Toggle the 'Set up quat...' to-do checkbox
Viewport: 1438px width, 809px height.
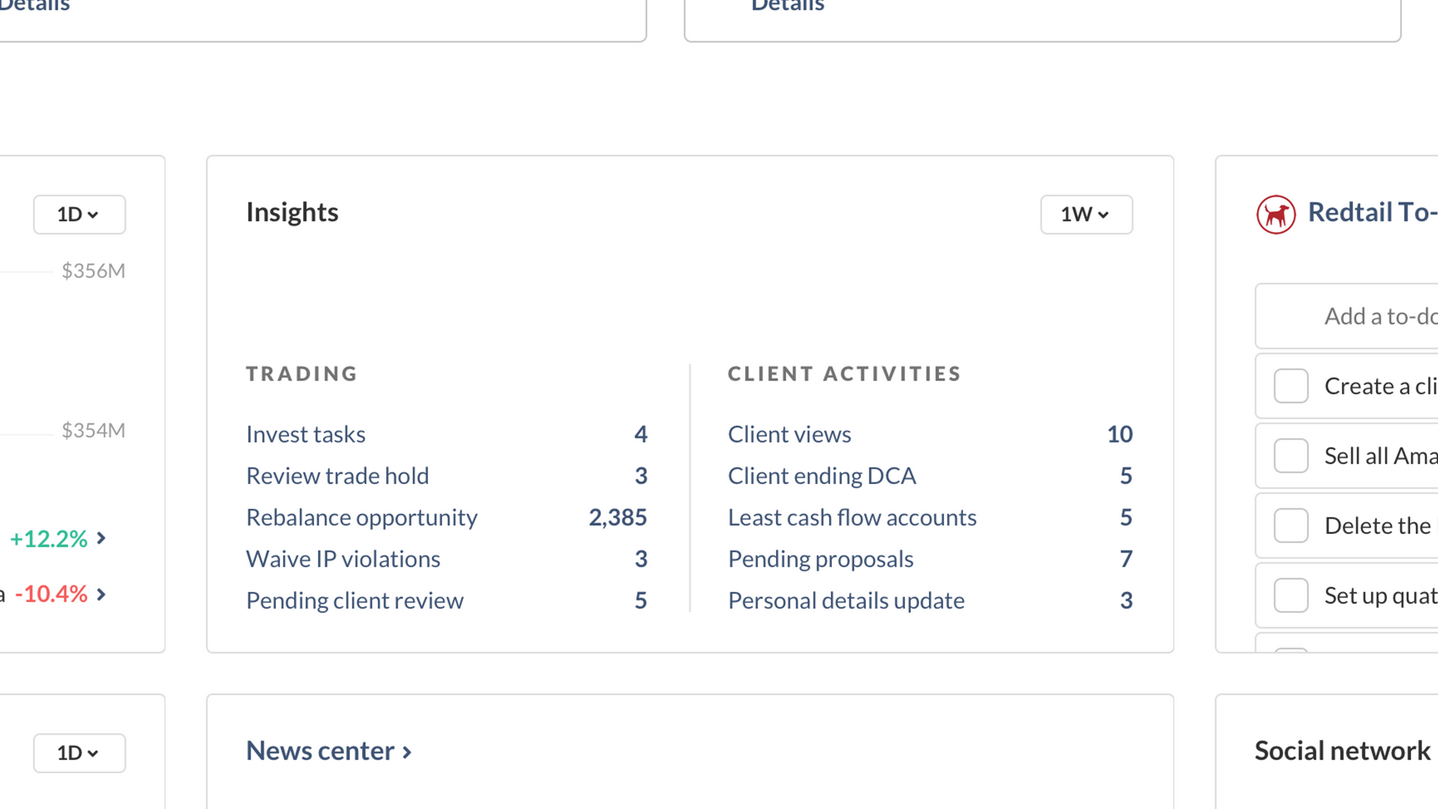click(1290, 596)
